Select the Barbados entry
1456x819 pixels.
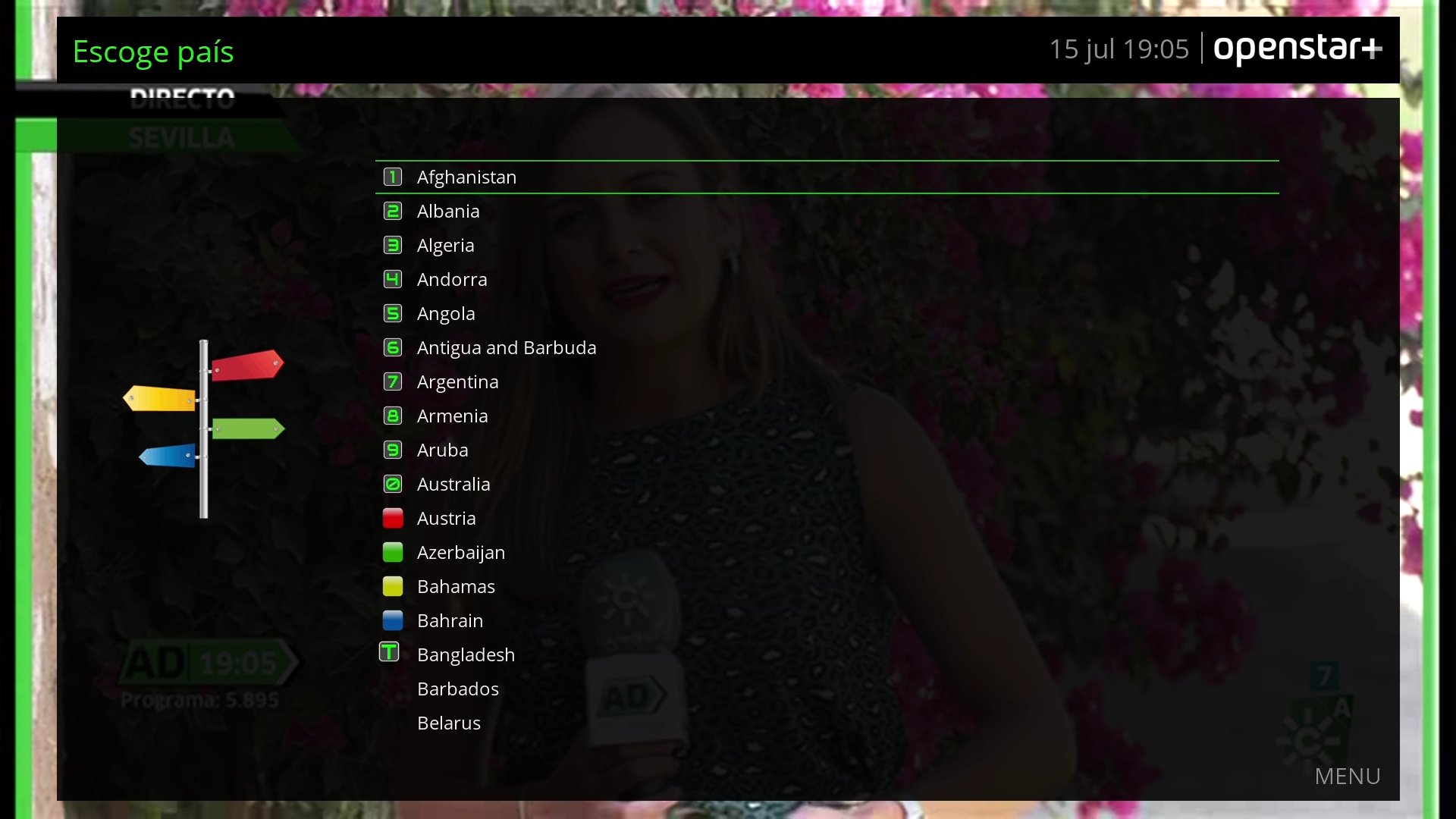(457, 689)
